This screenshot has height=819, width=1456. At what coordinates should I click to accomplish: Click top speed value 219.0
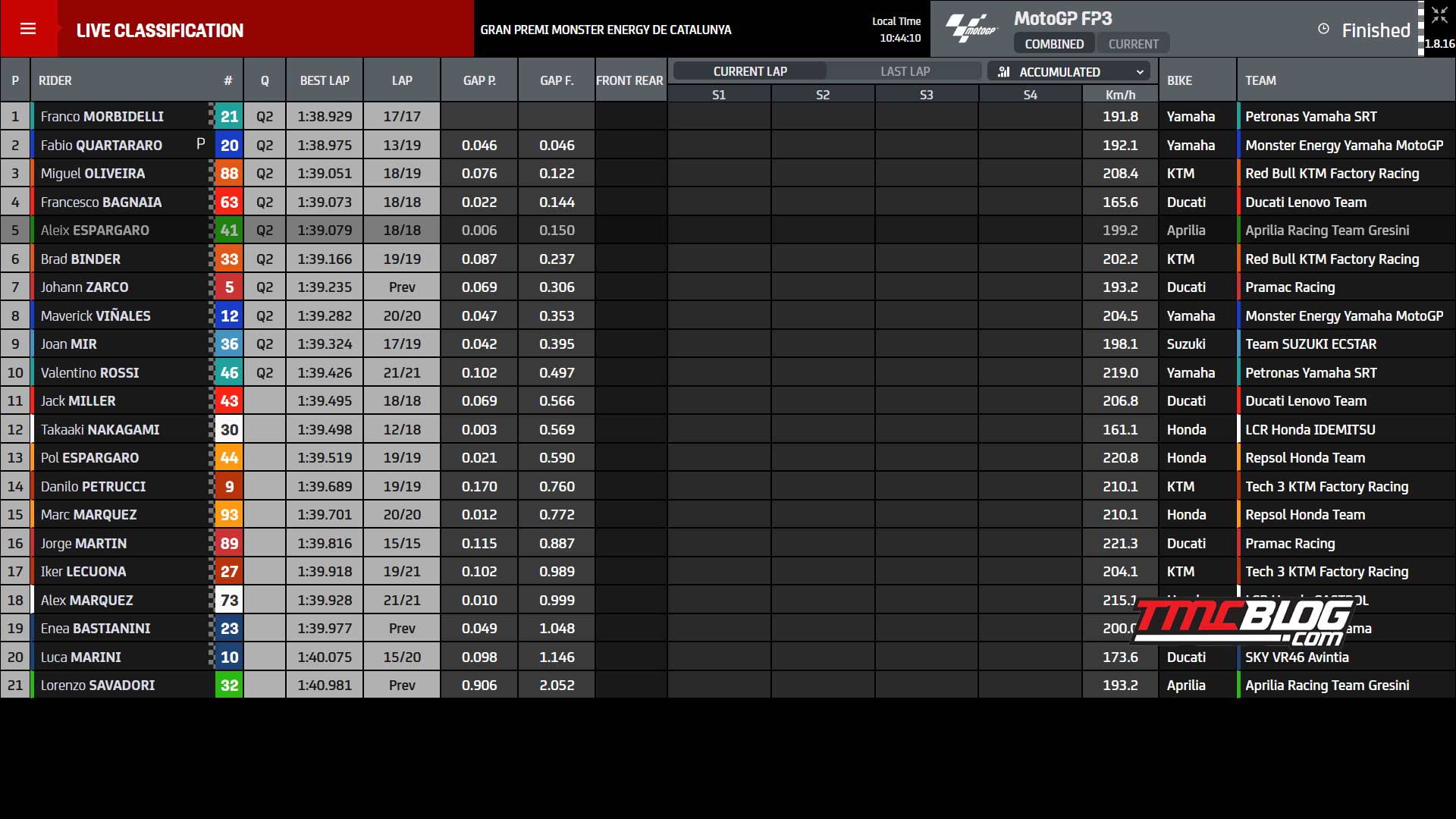(1120, 373)
